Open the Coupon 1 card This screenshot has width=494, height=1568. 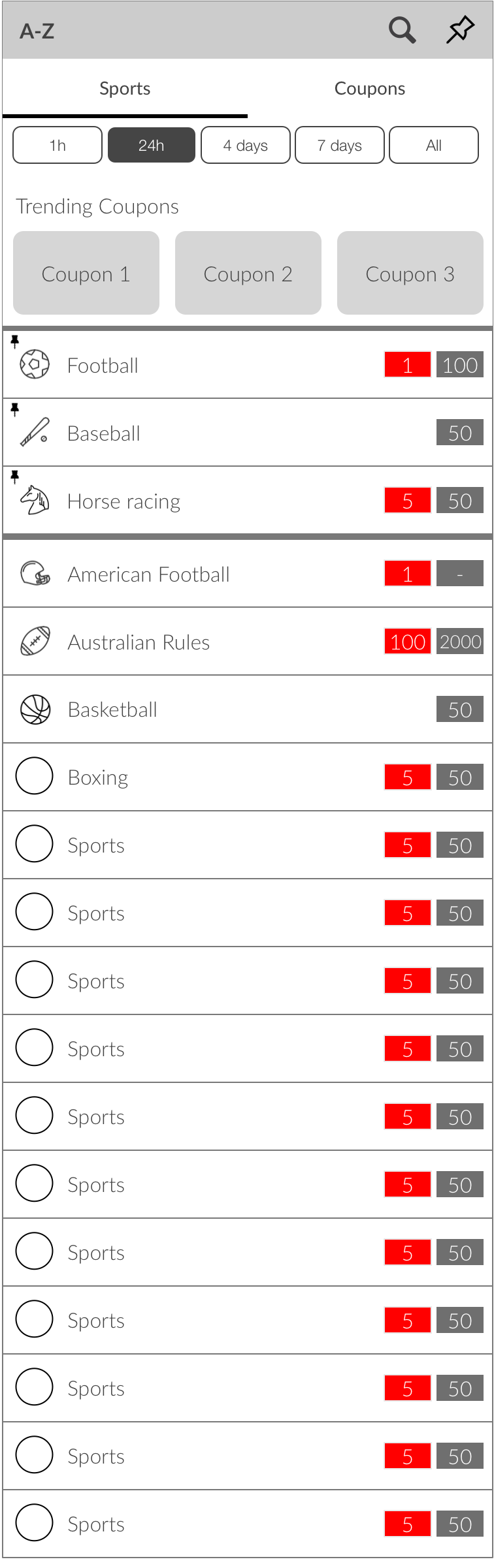click(86, 274)
